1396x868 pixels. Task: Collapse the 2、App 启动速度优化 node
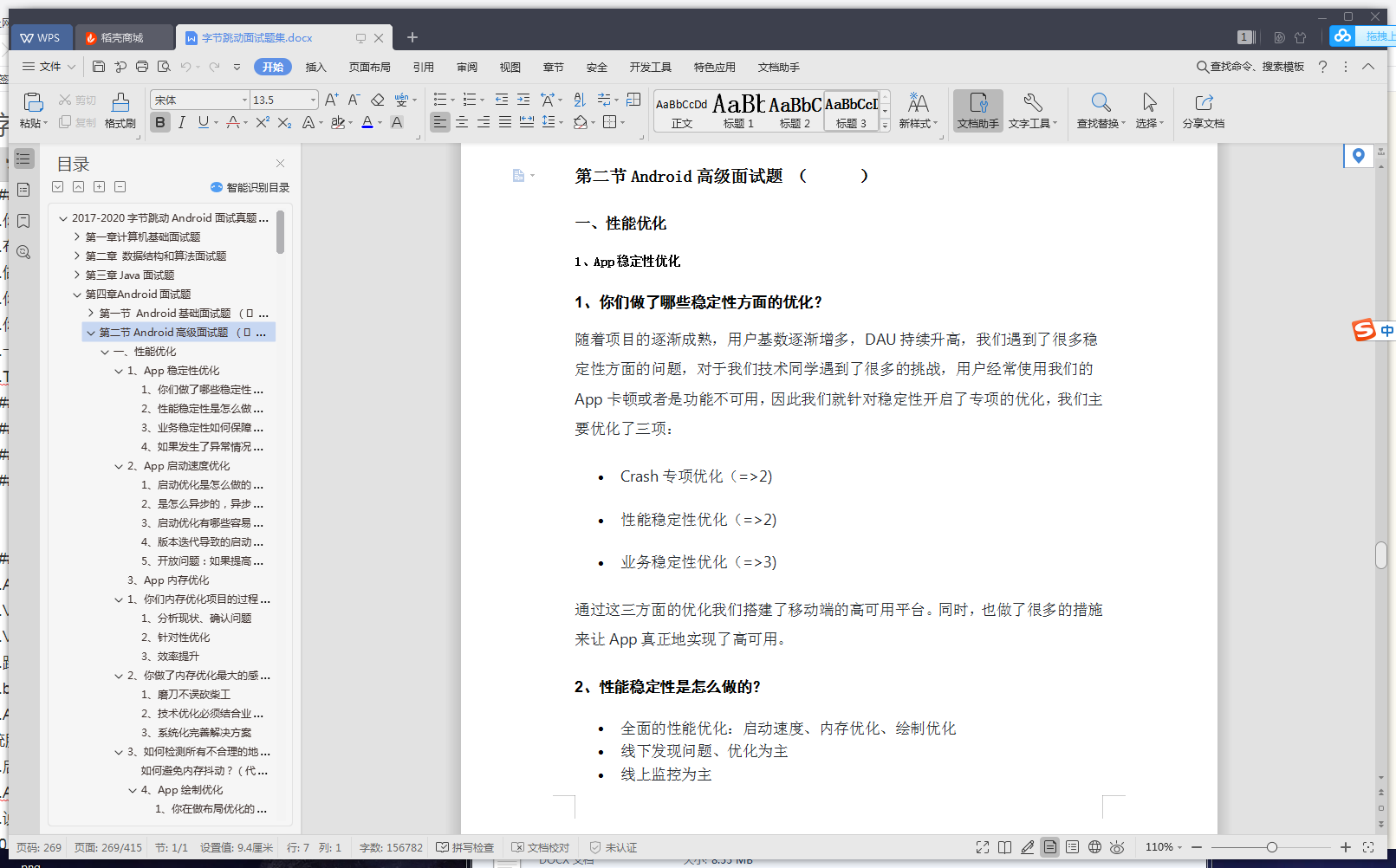[119, 466]
